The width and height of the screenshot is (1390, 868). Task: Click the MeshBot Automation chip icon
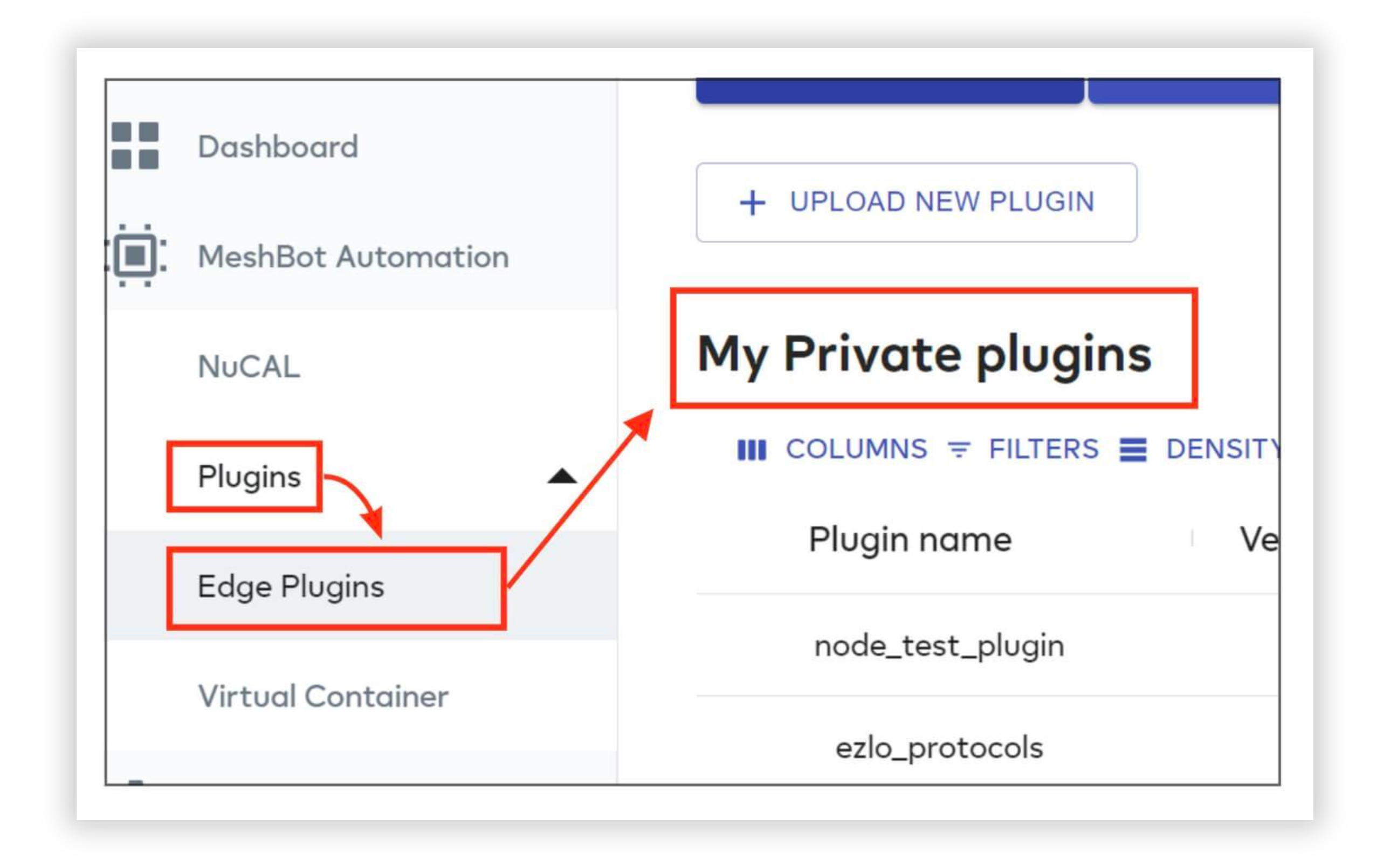[136, 256]
